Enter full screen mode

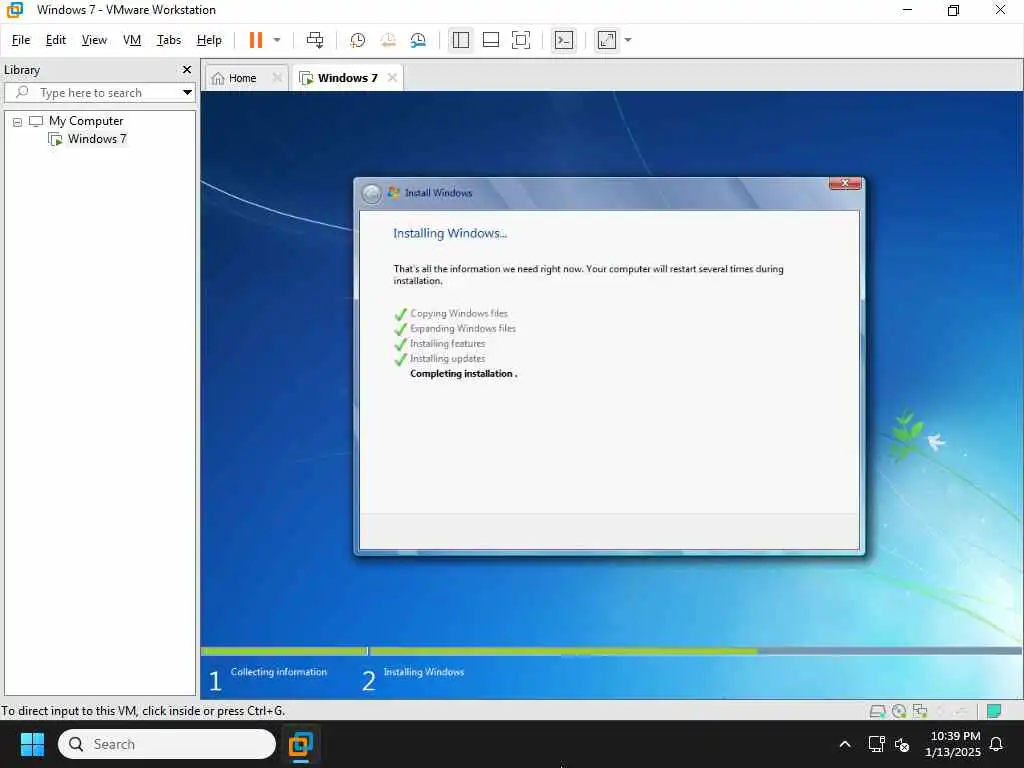520,40
